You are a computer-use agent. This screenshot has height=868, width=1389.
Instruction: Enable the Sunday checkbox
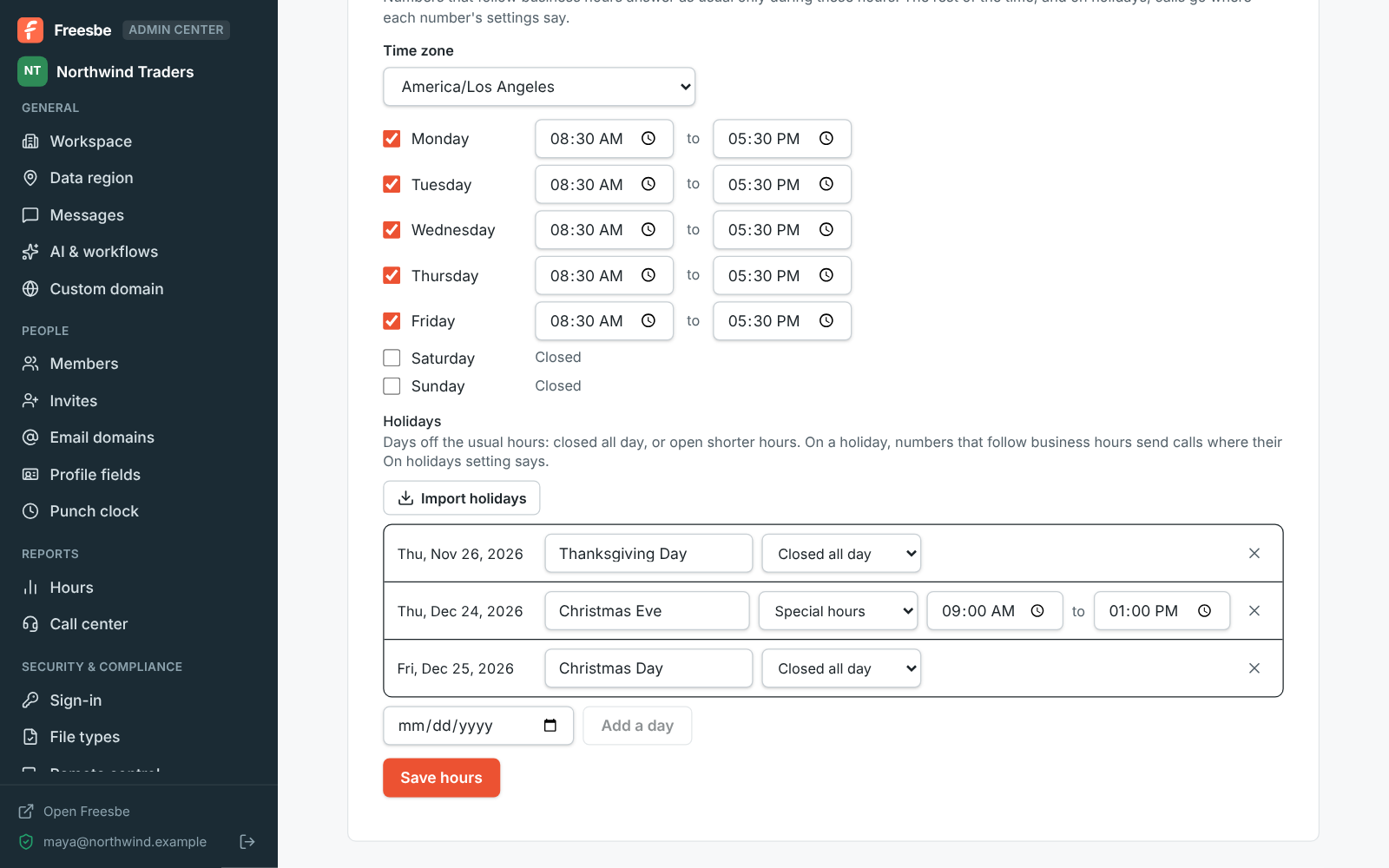click(392, 386)
